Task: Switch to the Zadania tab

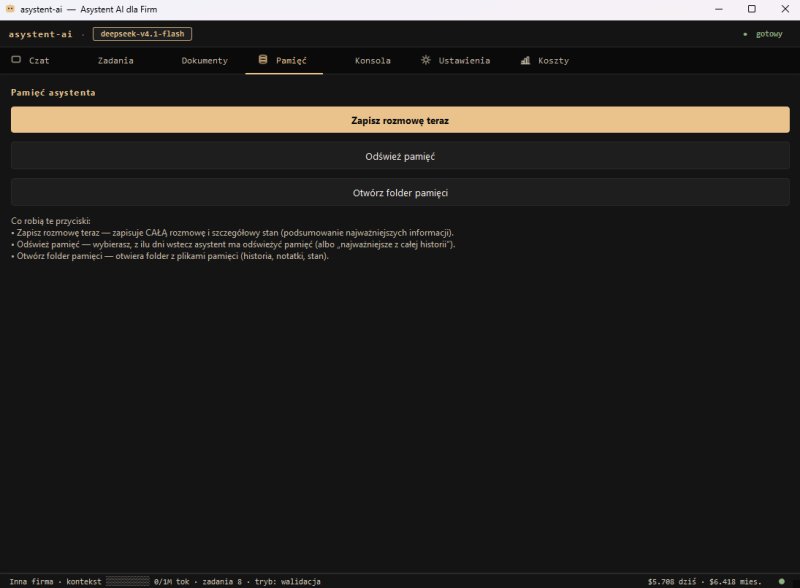Action: [x=116, y=60]
